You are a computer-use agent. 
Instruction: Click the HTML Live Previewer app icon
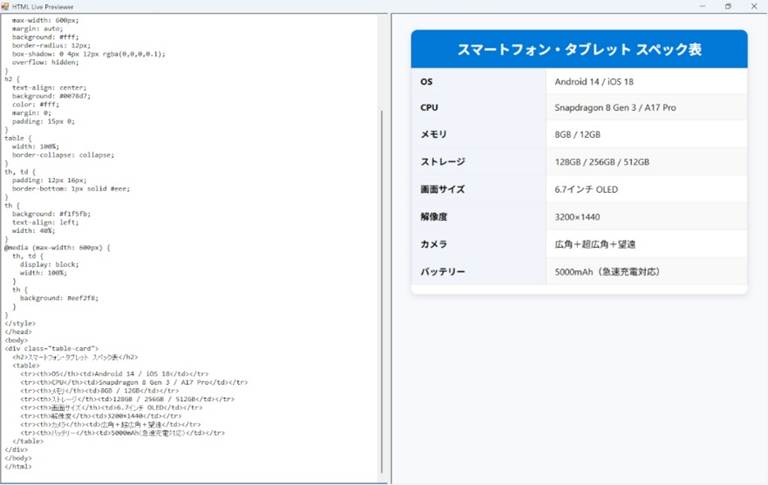point(8,6)
